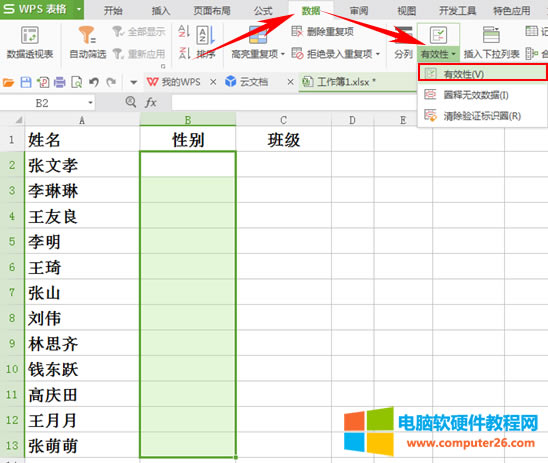Click the undo arrow icon
Screen dimensions: 548x463
(94, 82)
